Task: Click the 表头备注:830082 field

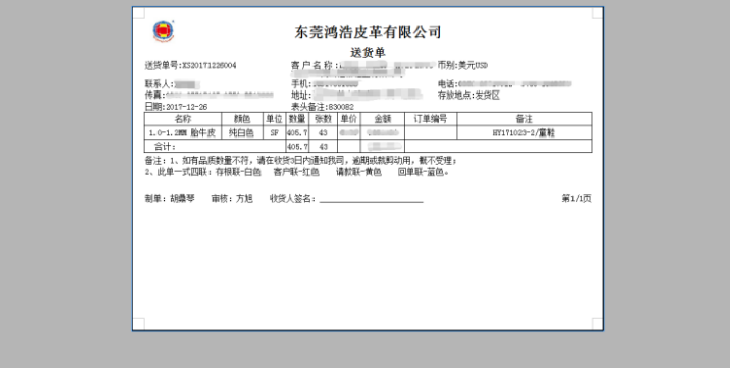Action: click(x=322, y=107)
